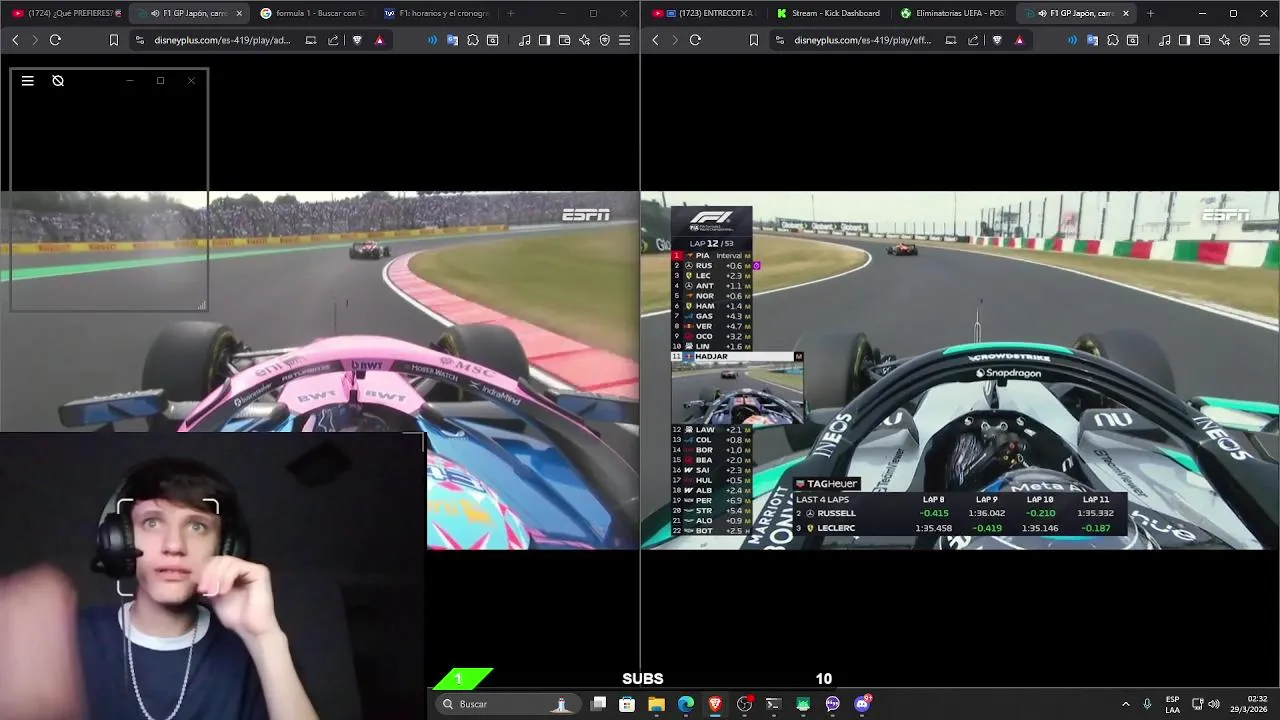Open the volume control in system tray
The height and width of the screenshot is (720, 1280).
(1214, 704)
